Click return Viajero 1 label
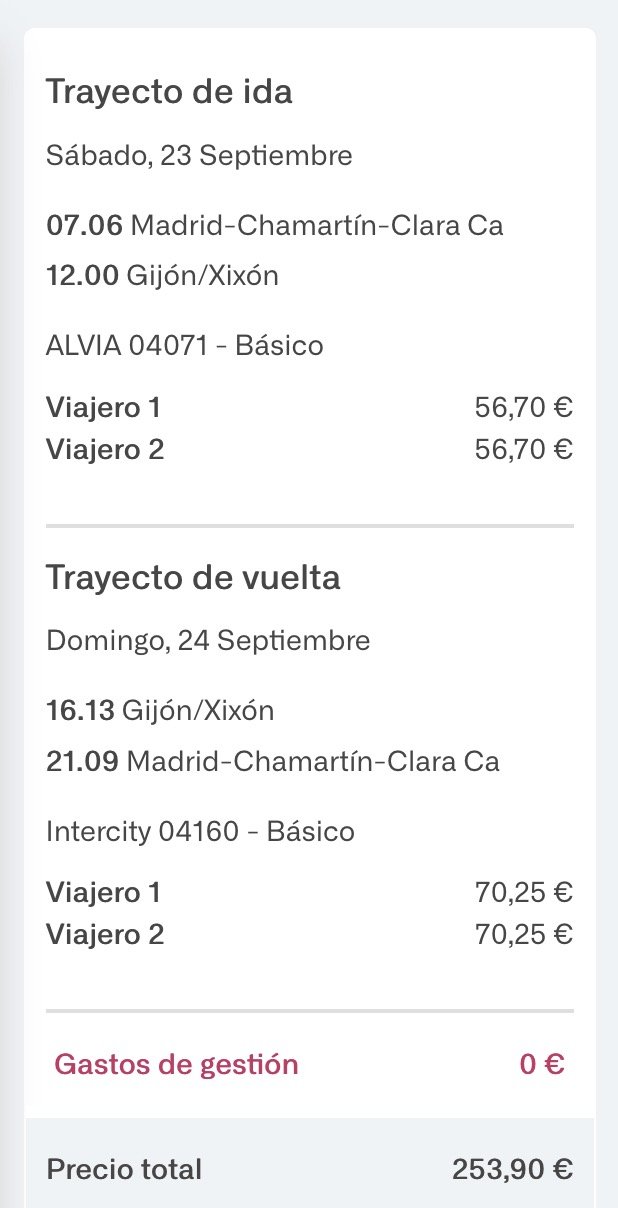Image resolution: width=618 pixels, height=1208 pixels. click(x=104, y=892)
